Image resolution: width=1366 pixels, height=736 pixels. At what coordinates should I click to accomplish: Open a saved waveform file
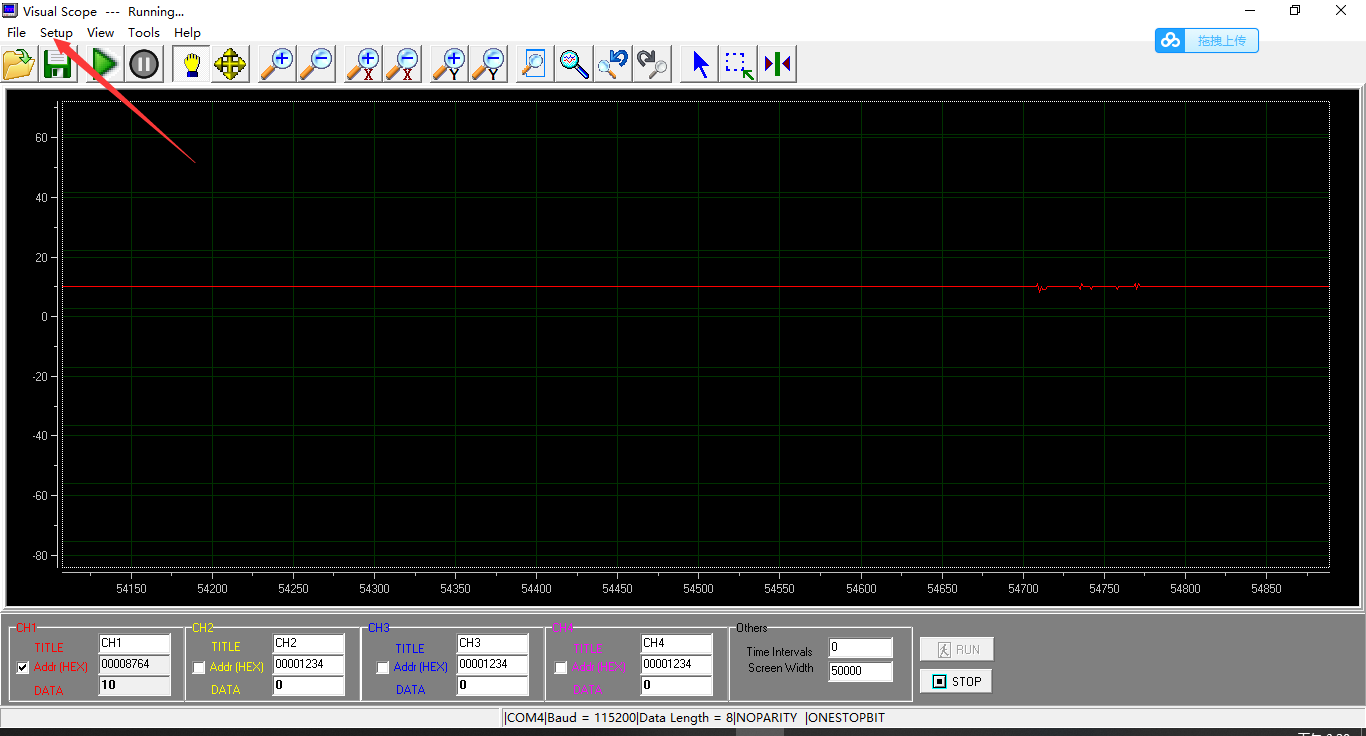[x=18, y=63]
